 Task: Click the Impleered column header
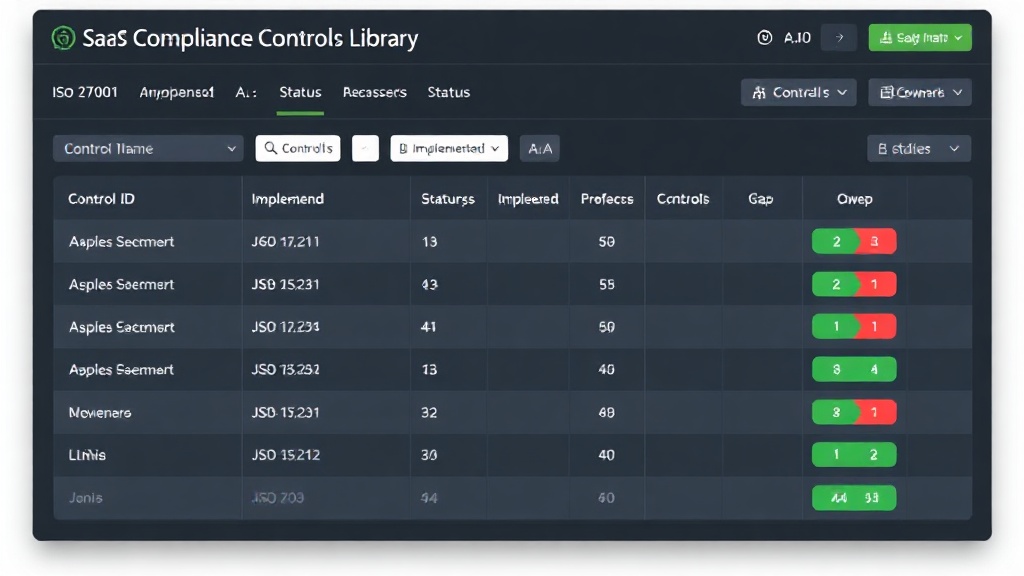(x=528, y=199)
